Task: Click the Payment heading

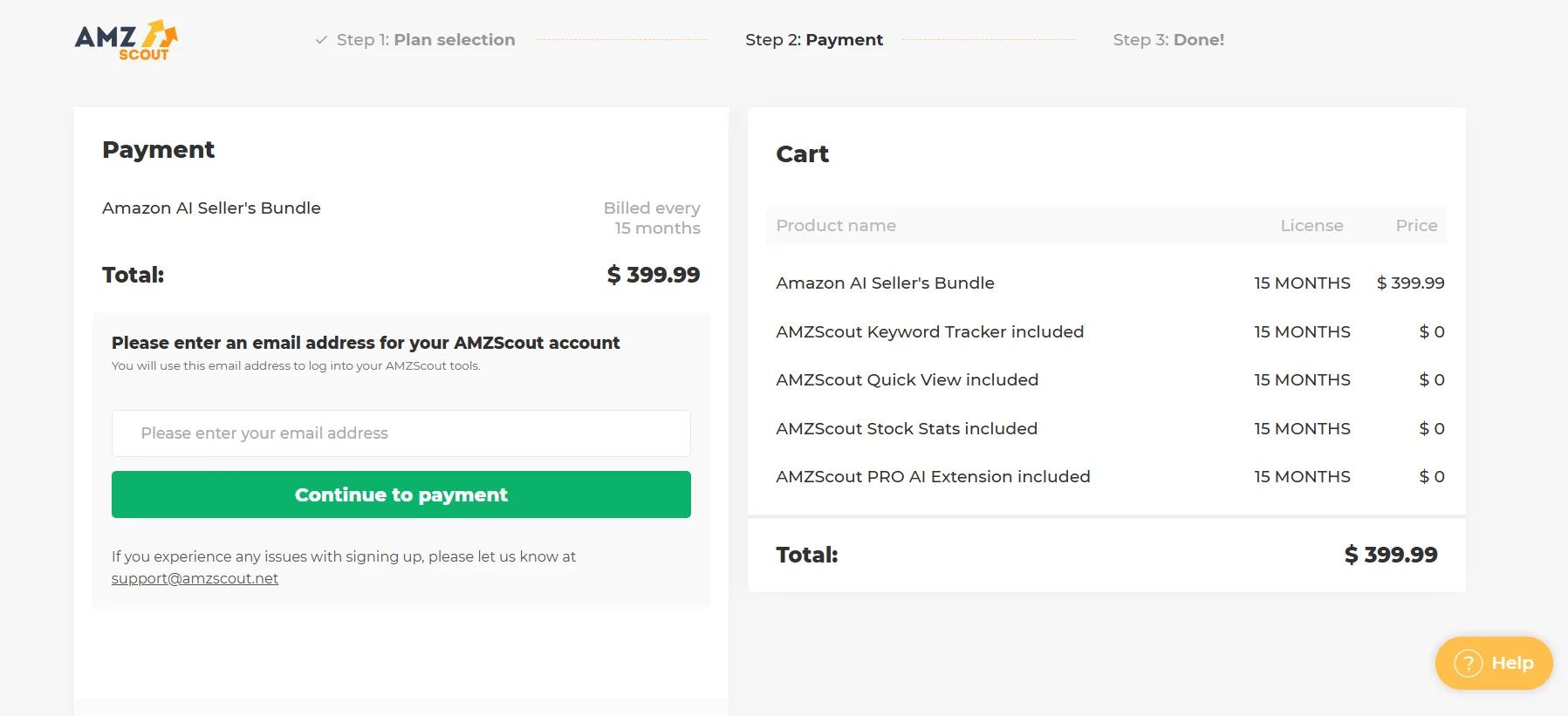Action: [158, 150]
